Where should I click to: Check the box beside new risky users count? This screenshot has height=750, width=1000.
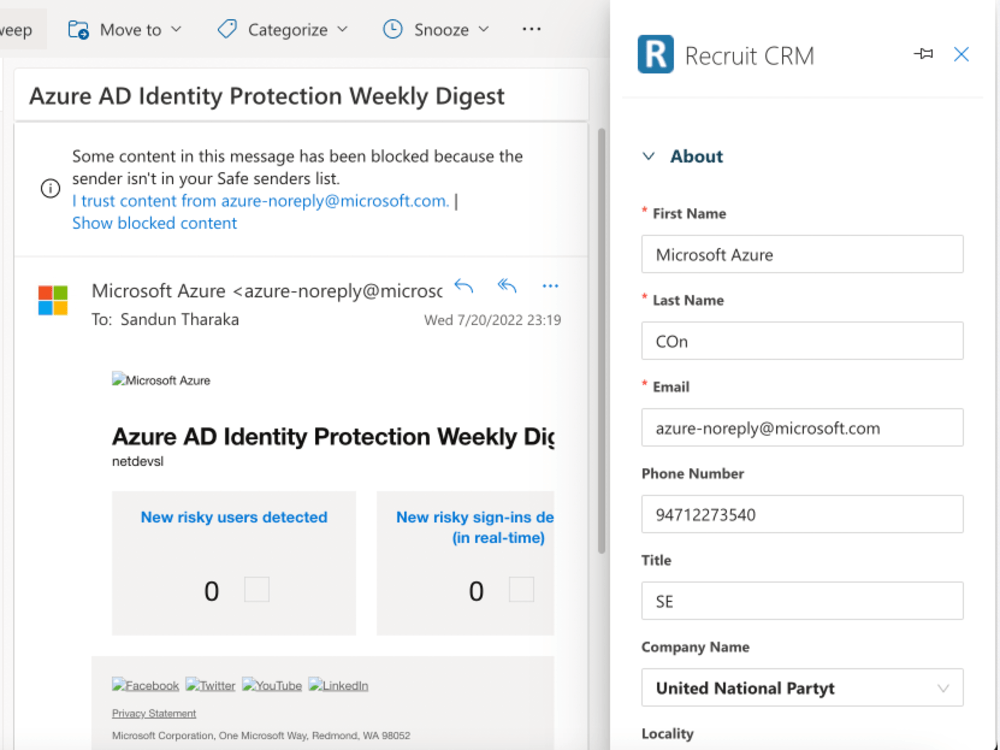[256, 590]
